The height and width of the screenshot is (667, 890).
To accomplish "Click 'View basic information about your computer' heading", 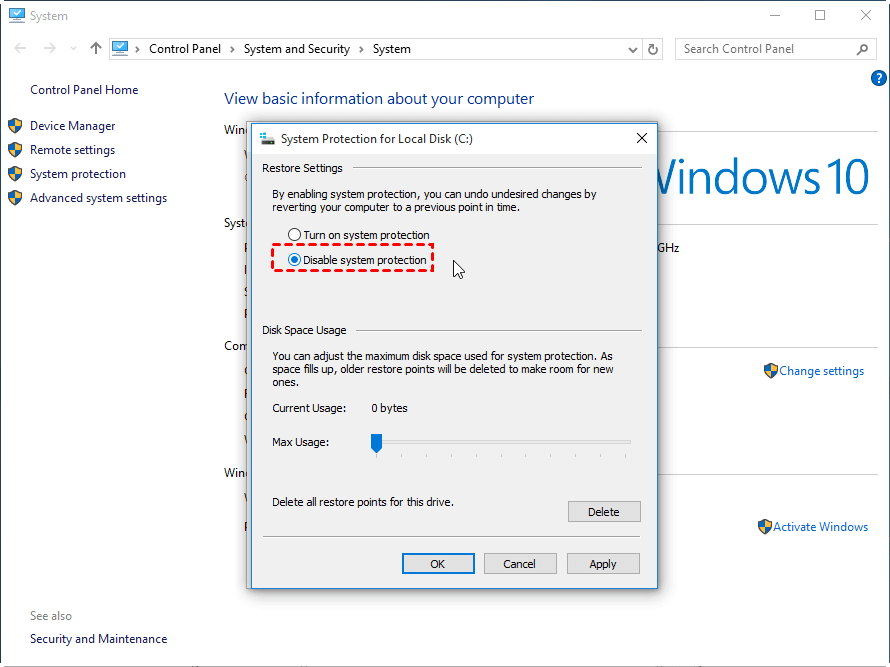I will point(379,99).
